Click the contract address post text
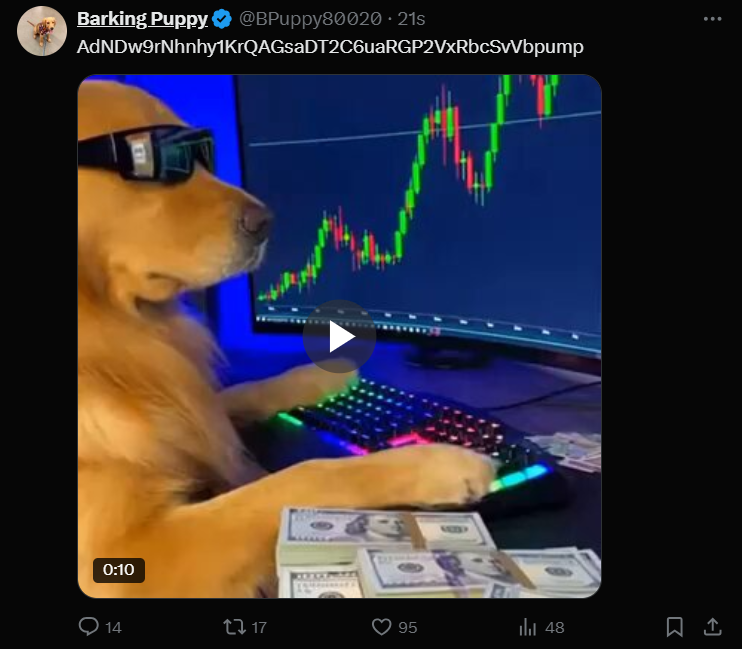The image size is (742, 649). tap(330, 47)
